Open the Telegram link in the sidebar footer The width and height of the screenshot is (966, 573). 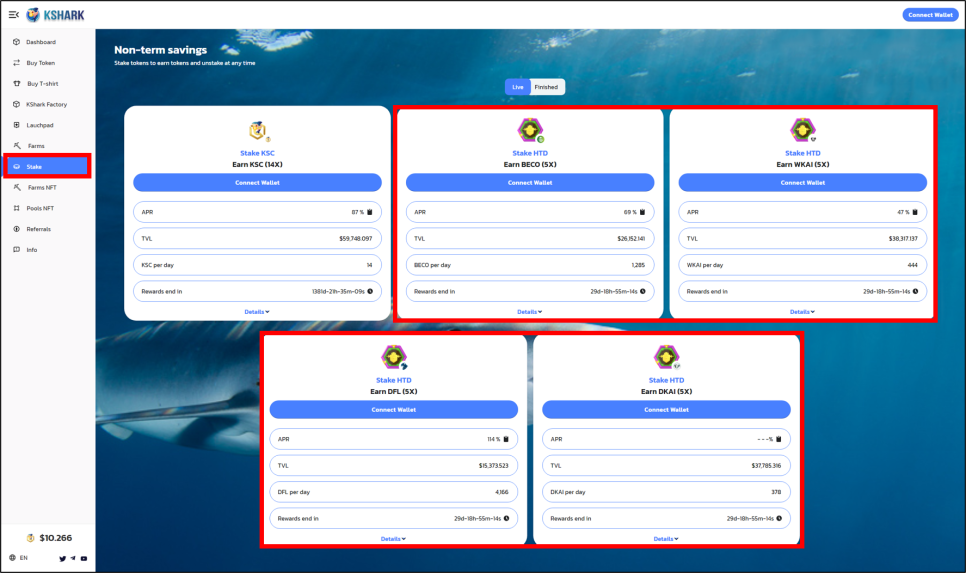pyautogui.click(x=73, y=558)
